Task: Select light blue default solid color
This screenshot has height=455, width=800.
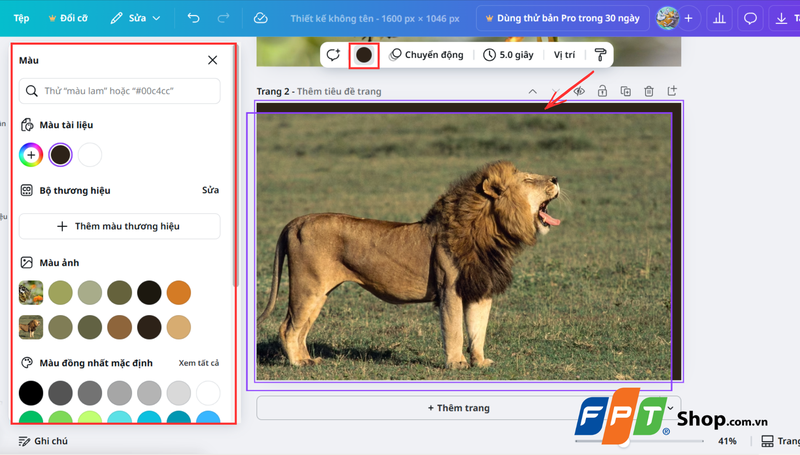Action: (x=208, y=417)
